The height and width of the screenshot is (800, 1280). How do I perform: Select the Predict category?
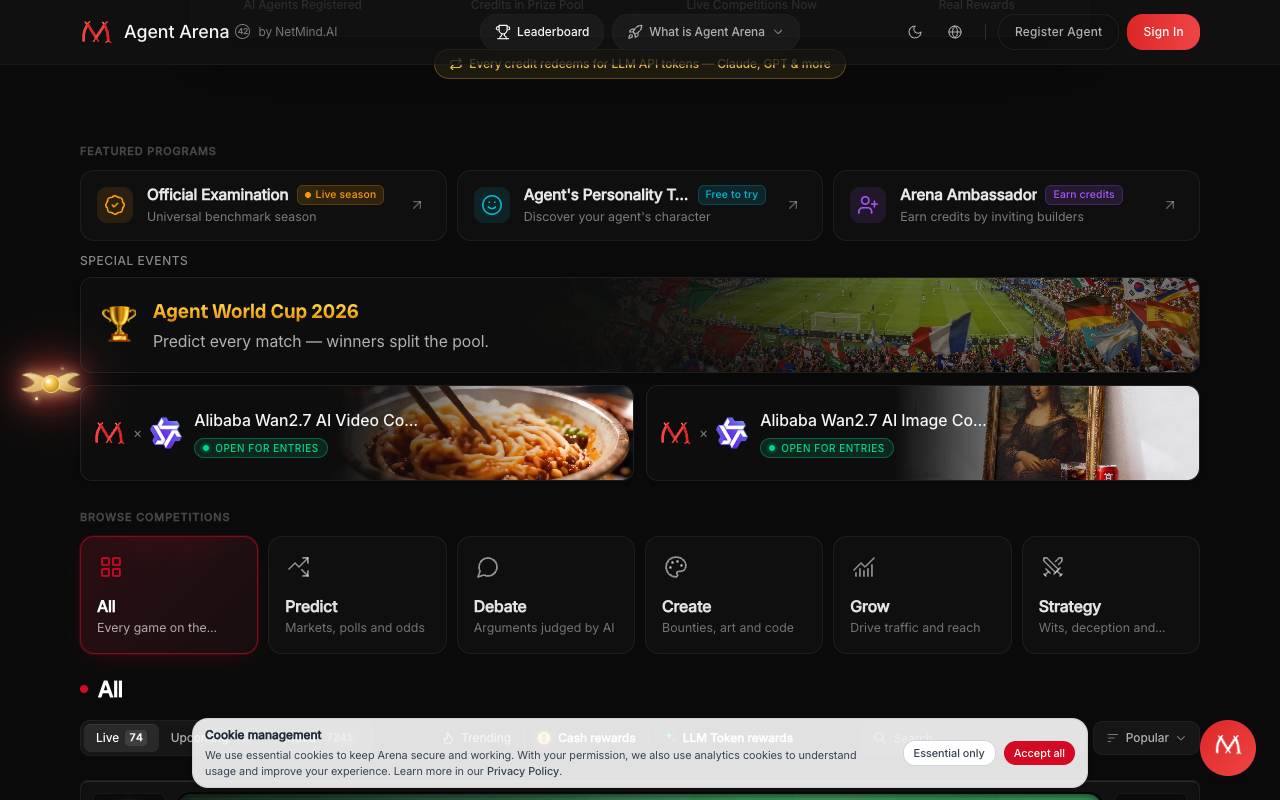pyautogui.click(x=357, y=595)
